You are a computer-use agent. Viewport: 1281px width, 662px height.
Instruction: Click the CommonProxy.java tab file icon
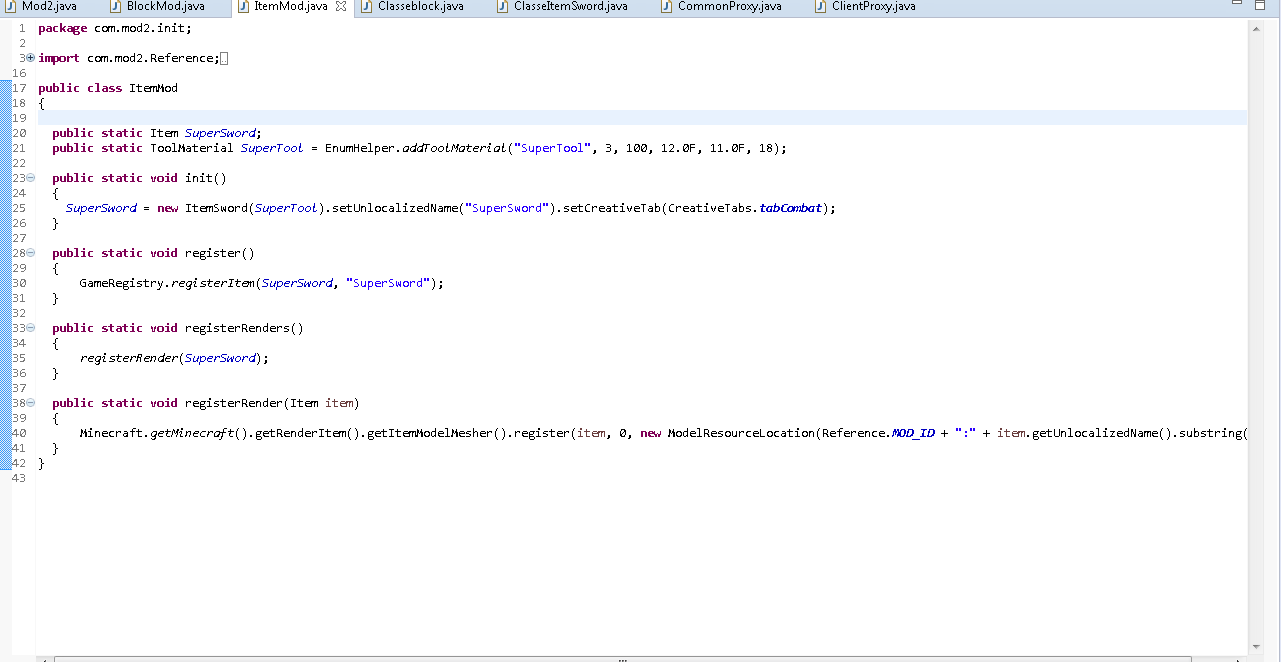[667, 6]
